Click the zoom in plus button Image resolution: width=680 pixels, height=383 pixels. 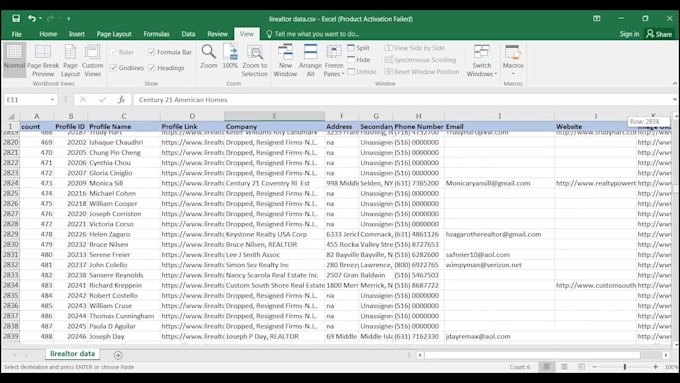tap(655, 367)
